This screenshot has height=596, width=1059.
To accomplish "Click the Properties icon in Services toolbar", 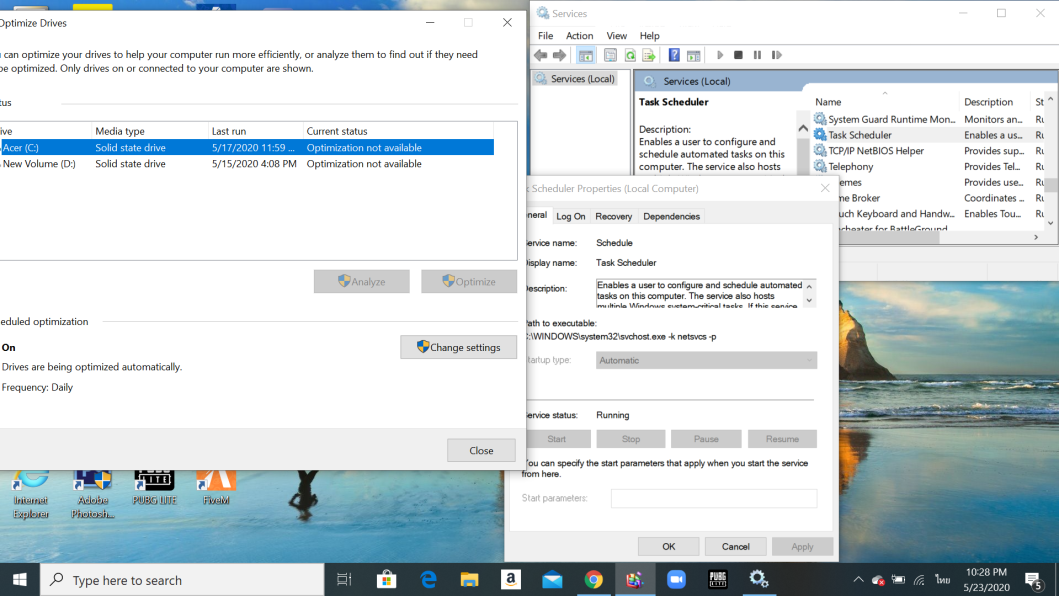I will coord(611,55).
